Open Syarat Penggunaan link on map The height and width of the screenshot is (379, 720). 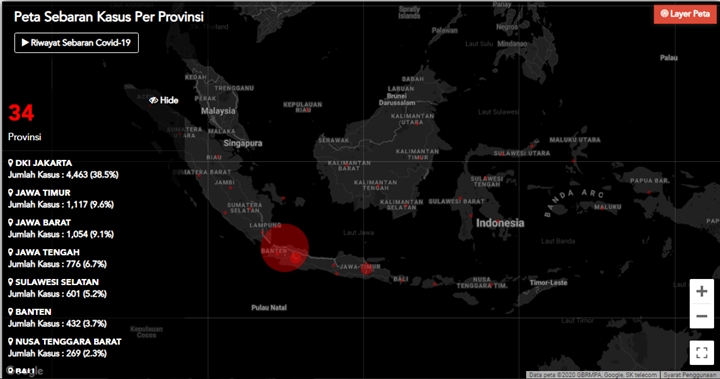[x=690, y=375]
